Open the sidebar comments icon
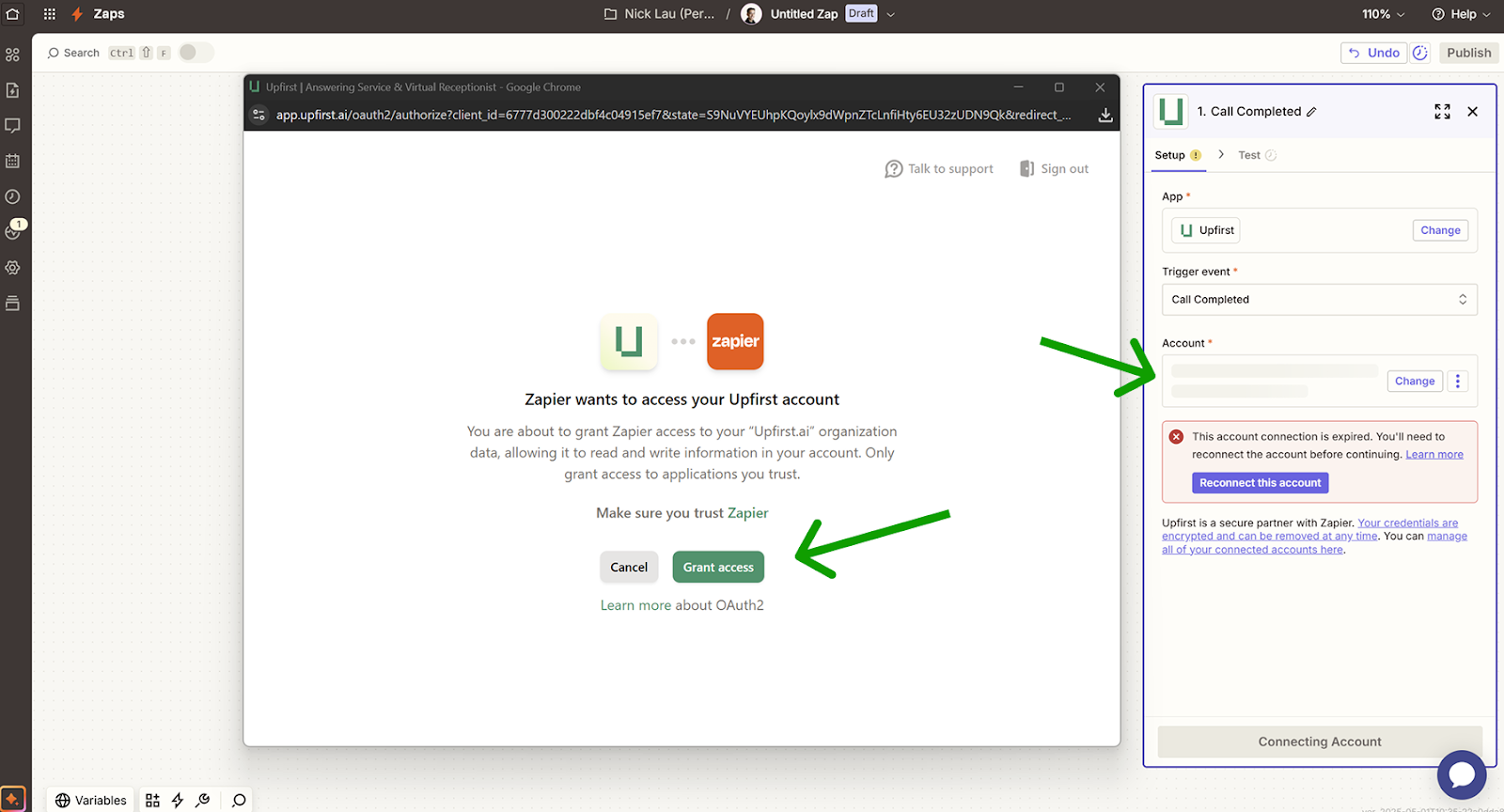 point(12,125)
